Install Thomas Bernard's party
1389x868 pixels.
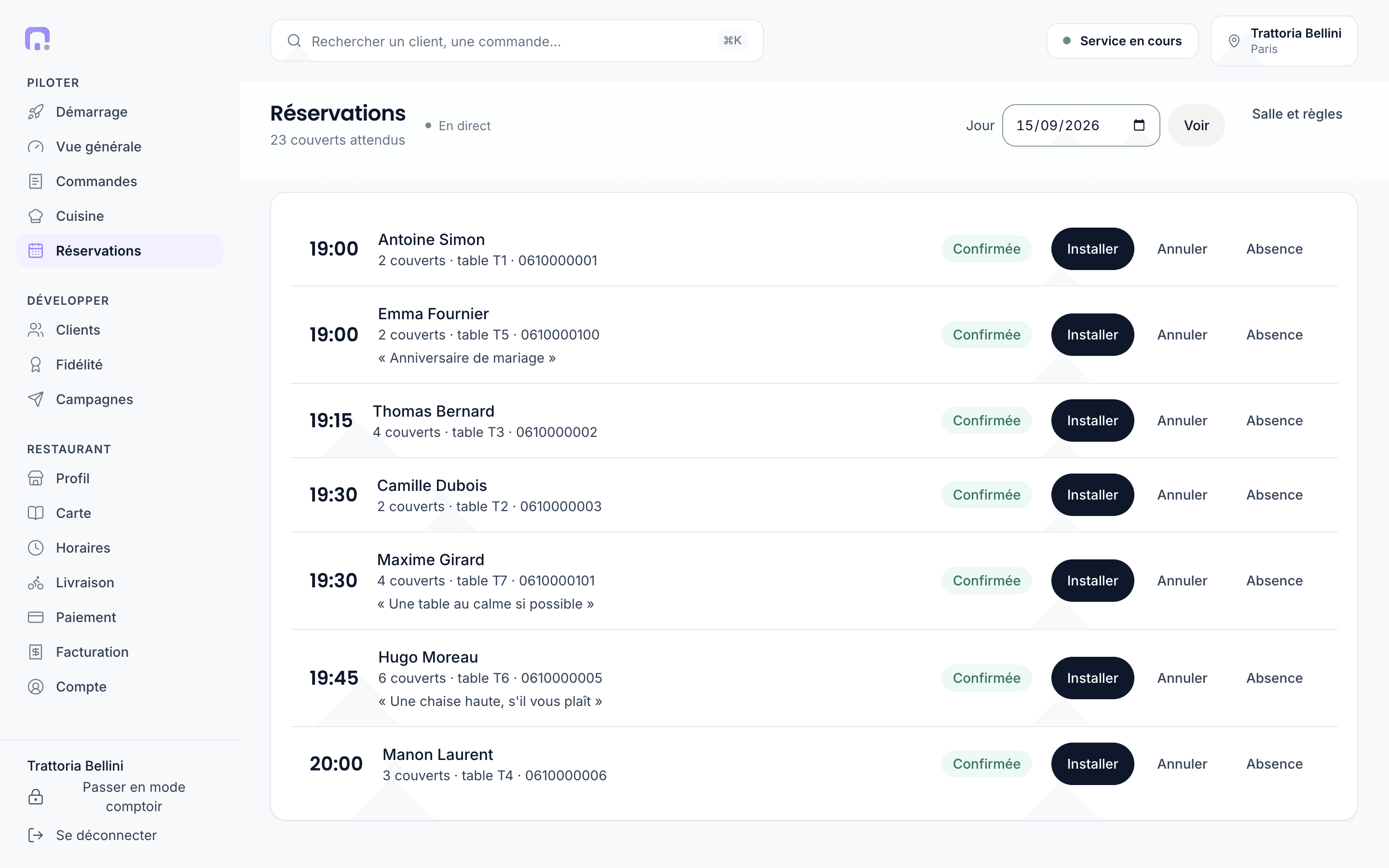point(1092,421)
